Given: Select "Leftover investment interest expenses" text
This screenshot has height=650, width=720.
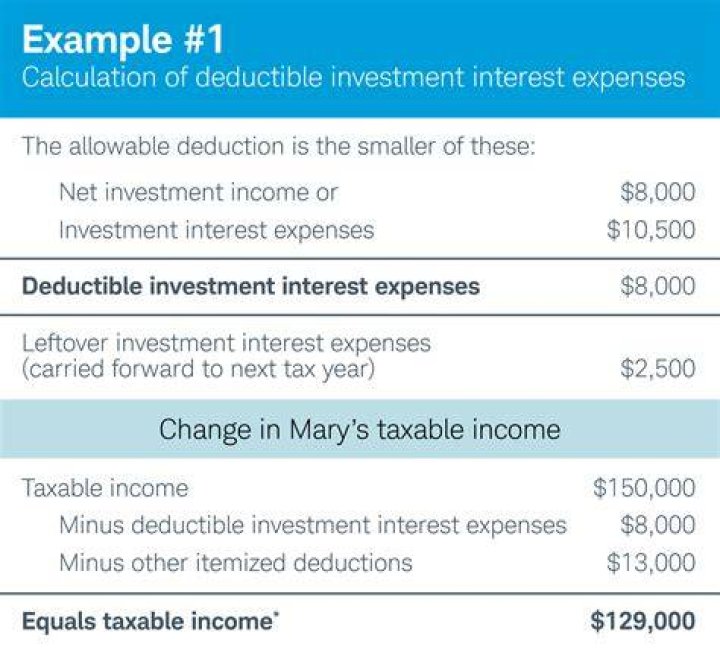Looking at the screenshot, I should 226,343.
